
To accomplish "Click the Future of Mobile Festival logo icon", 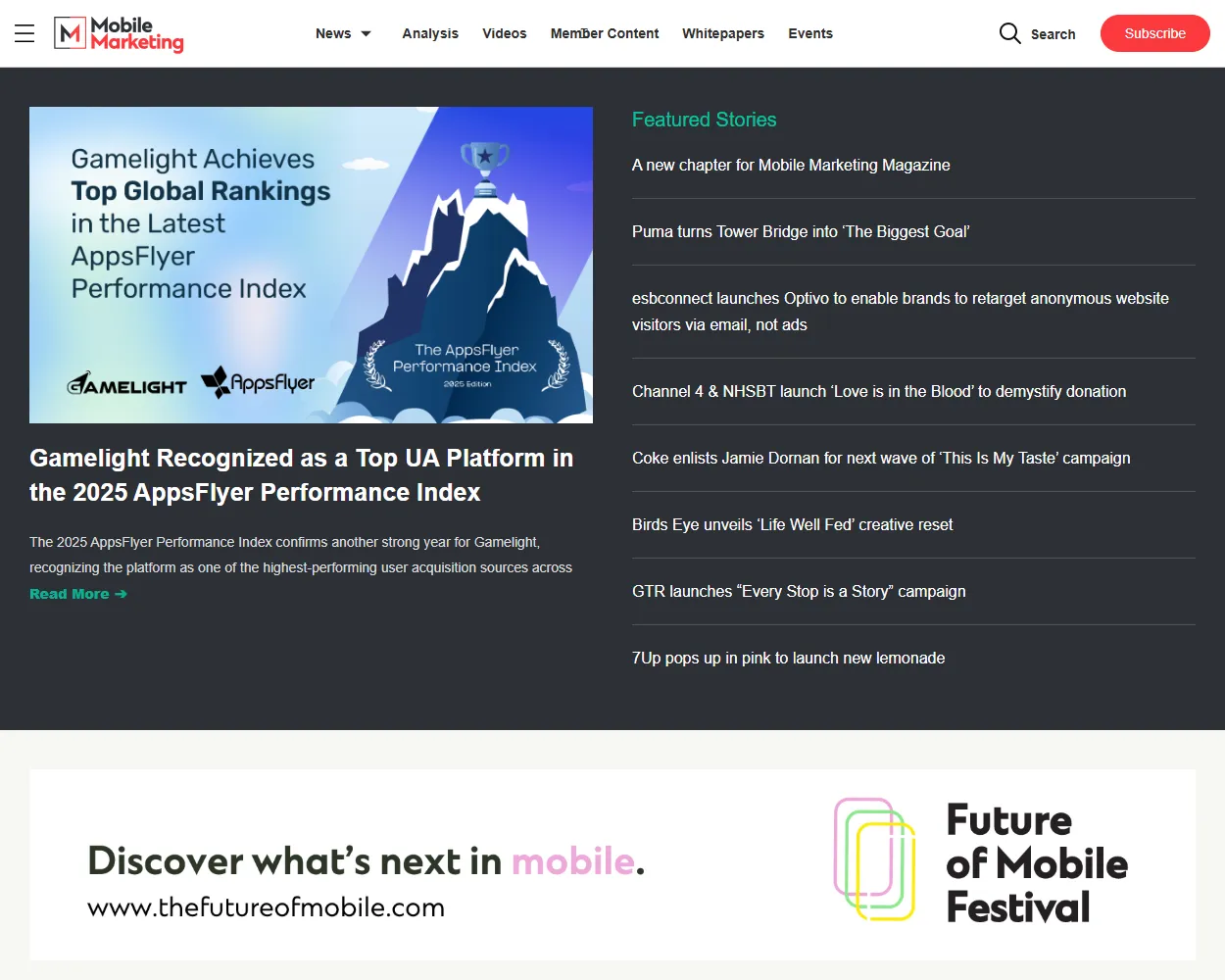I will [875, 859].
